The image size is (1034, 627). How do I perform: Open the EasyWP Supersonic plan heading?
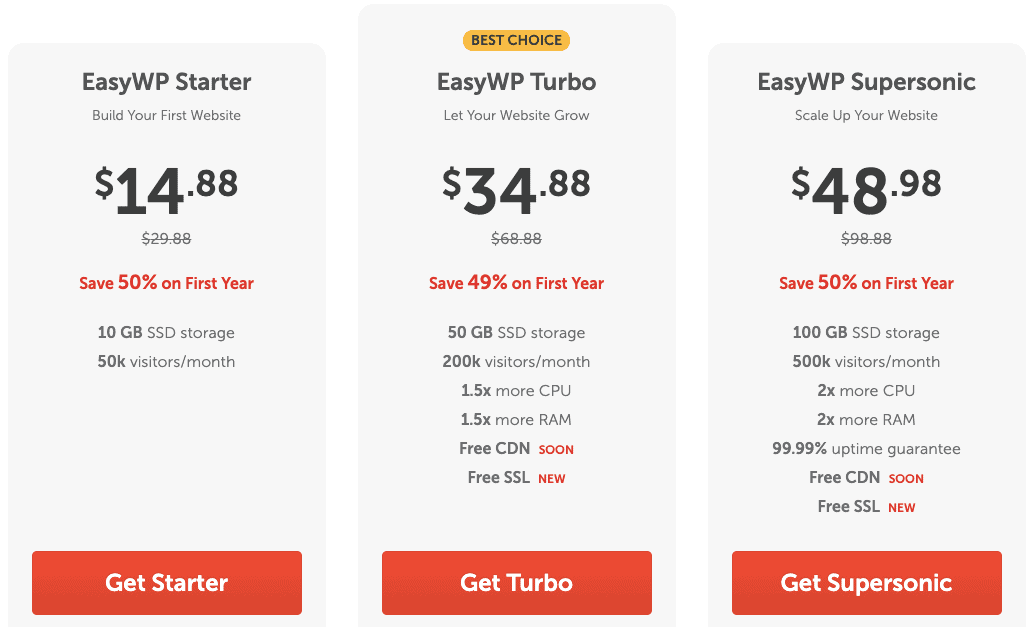point(867,82)
